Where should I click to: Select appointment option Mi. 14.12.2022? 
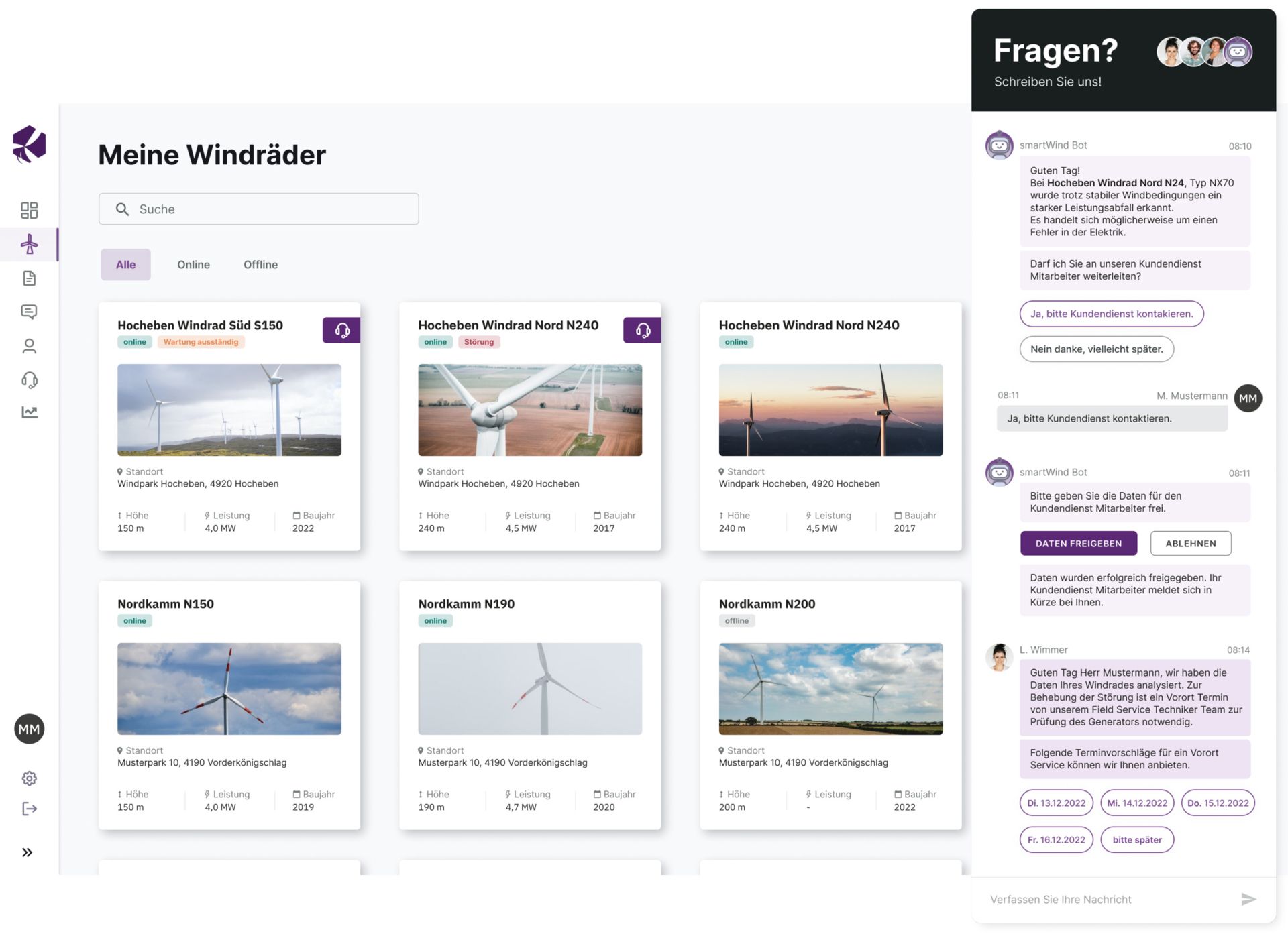[1136, 803]
